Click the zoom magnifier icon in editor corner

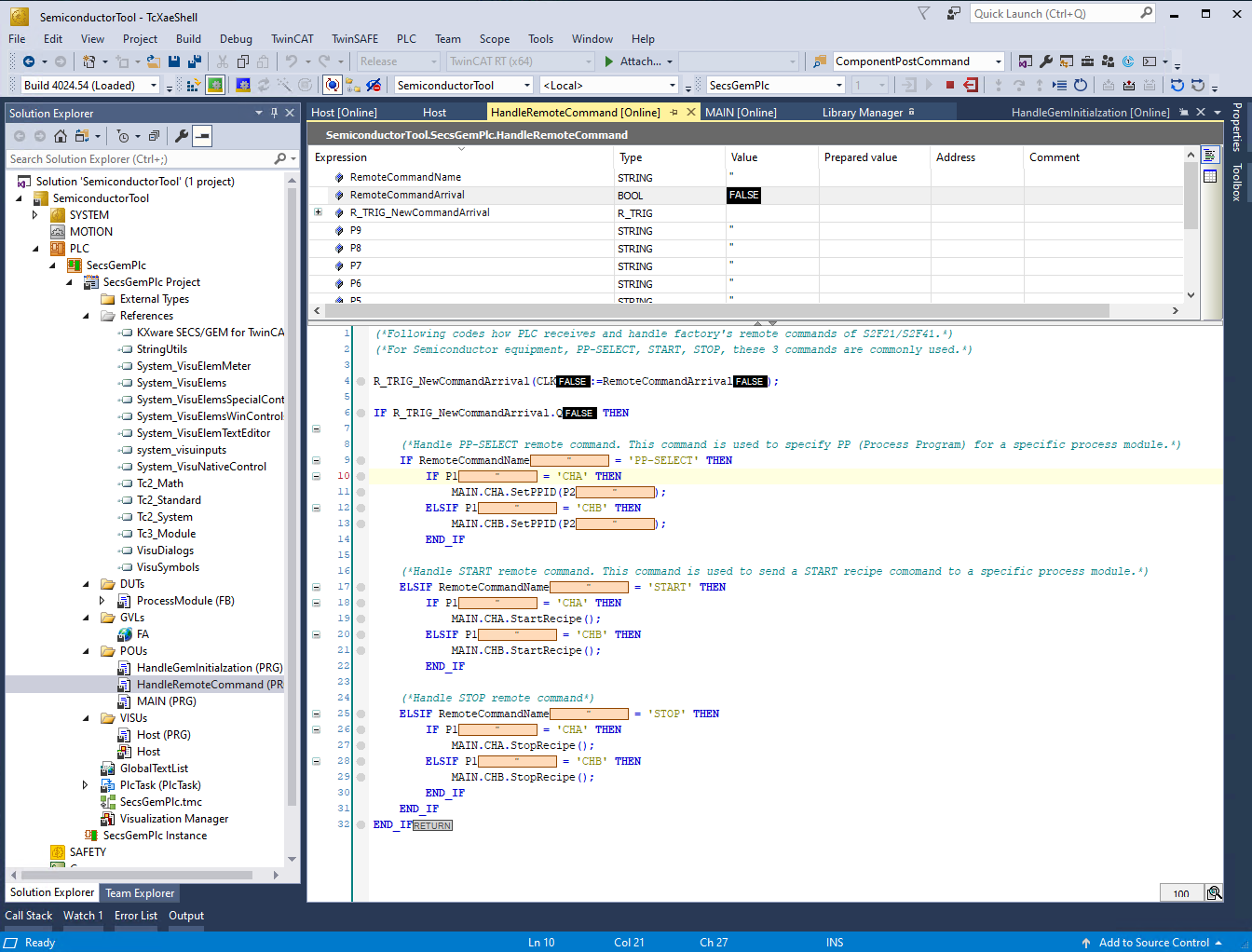1214,892
